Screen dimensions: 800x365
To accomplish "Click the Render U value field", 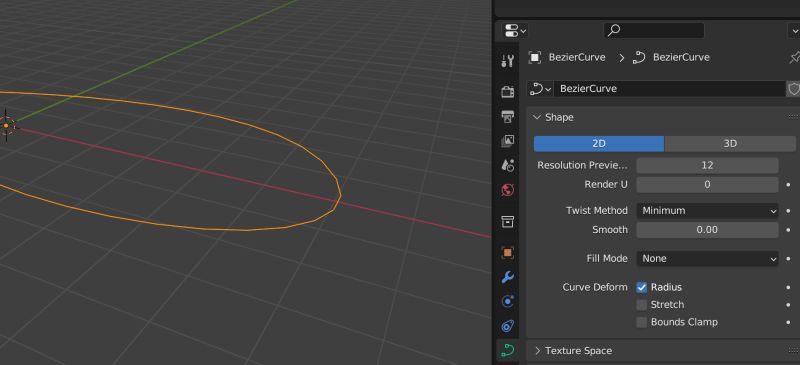I will [x=707, y=184].
